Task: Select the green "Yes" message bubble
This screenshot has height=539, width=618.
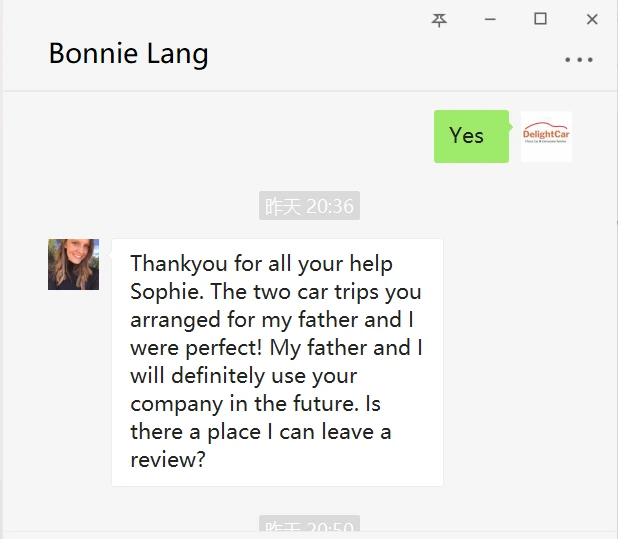Action: [471, 136]
